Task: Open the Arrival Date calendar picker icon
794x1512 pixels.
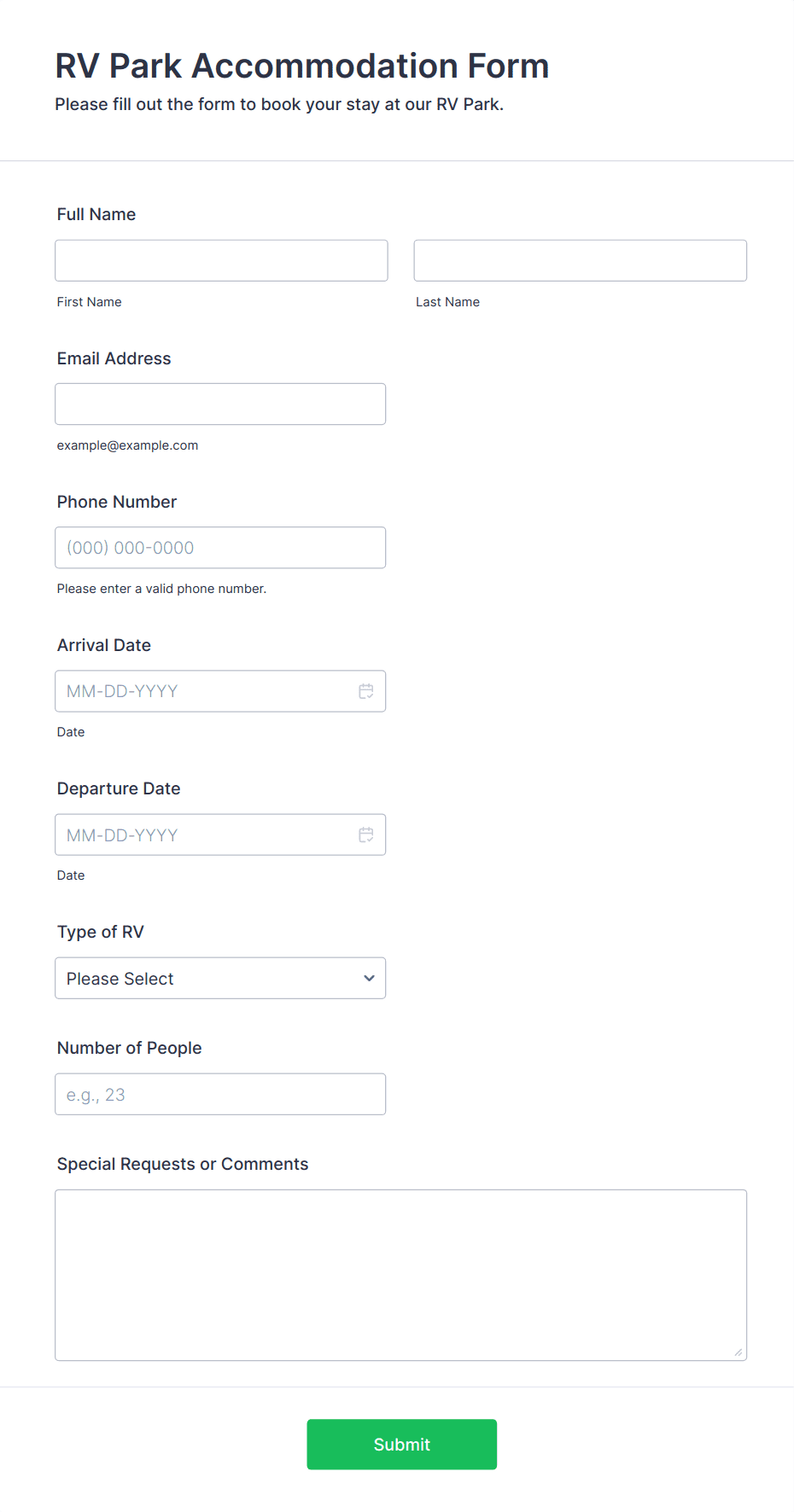Action: click(x=365, y=691)
